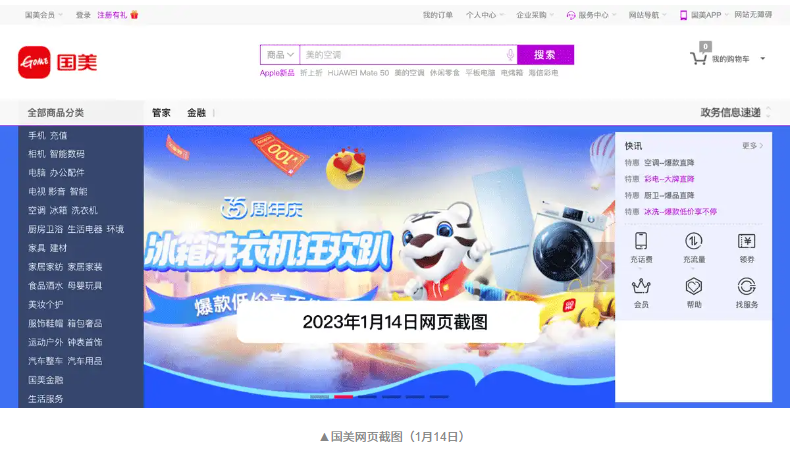Open the 找服务 service icon
802x460 pixels.
pyautogui.click(x=747, y=286)
